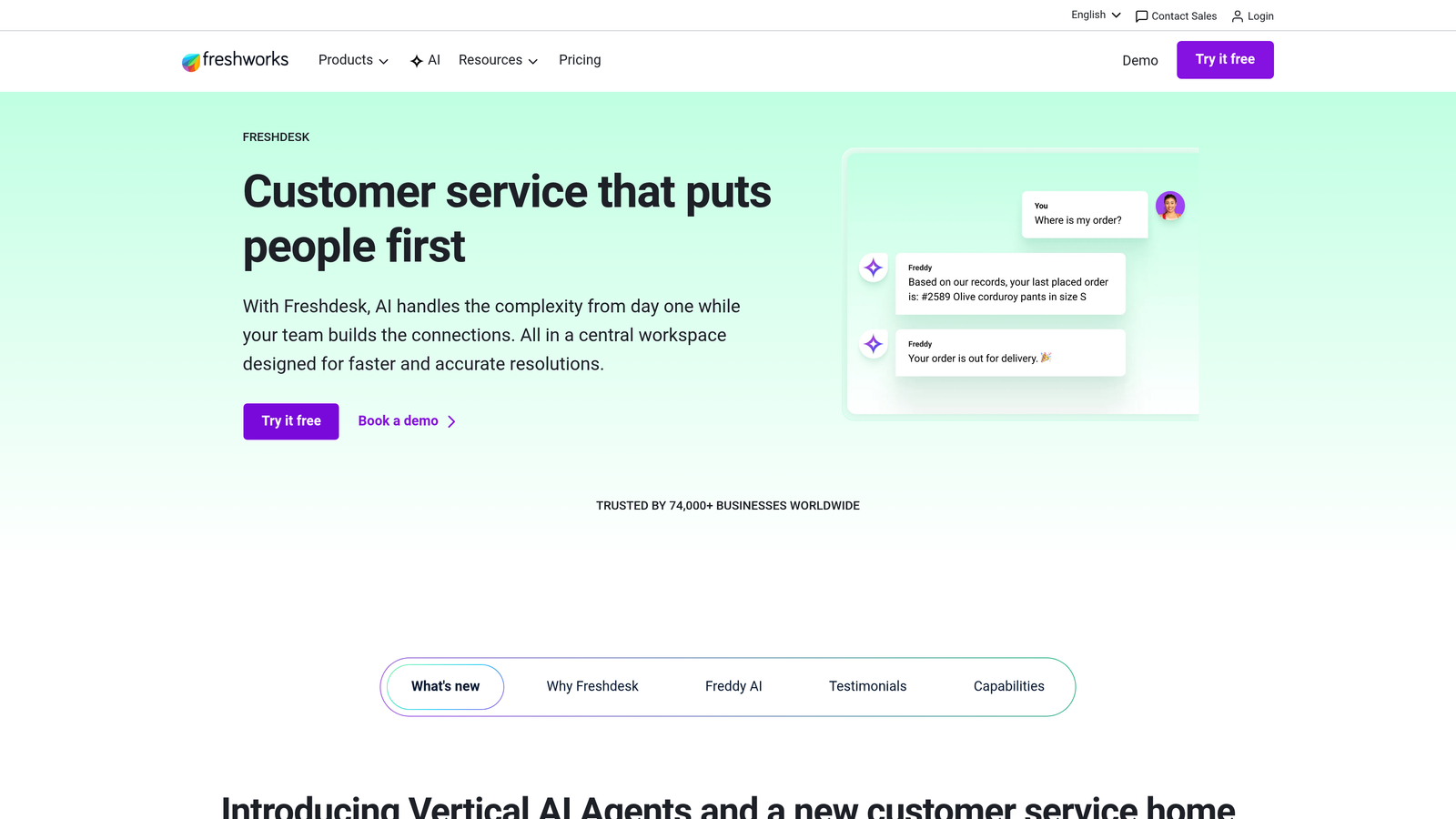
Task: Click the Freddy order records message card
Action: click(1010, 284)
